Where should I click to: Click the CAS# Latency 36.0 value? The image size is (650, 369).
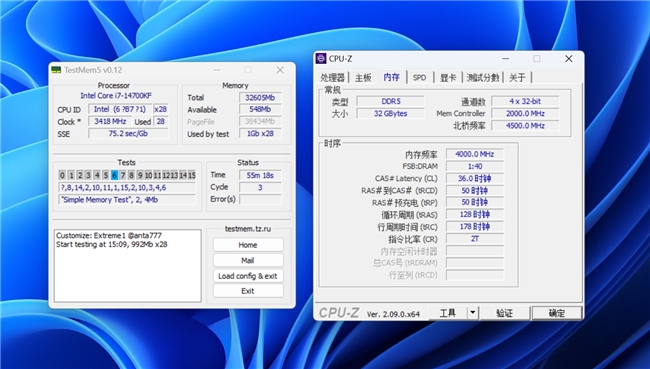475,178
